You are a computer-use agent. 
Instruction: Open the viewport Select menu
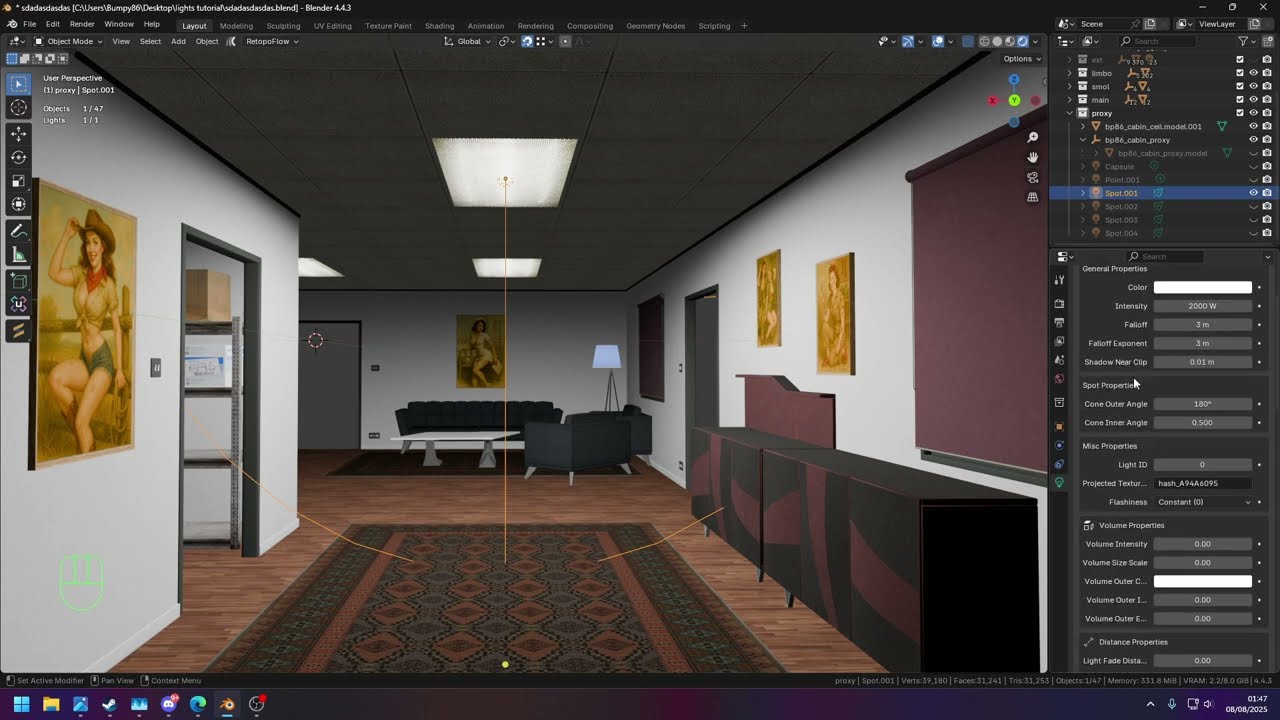(150, 41)
